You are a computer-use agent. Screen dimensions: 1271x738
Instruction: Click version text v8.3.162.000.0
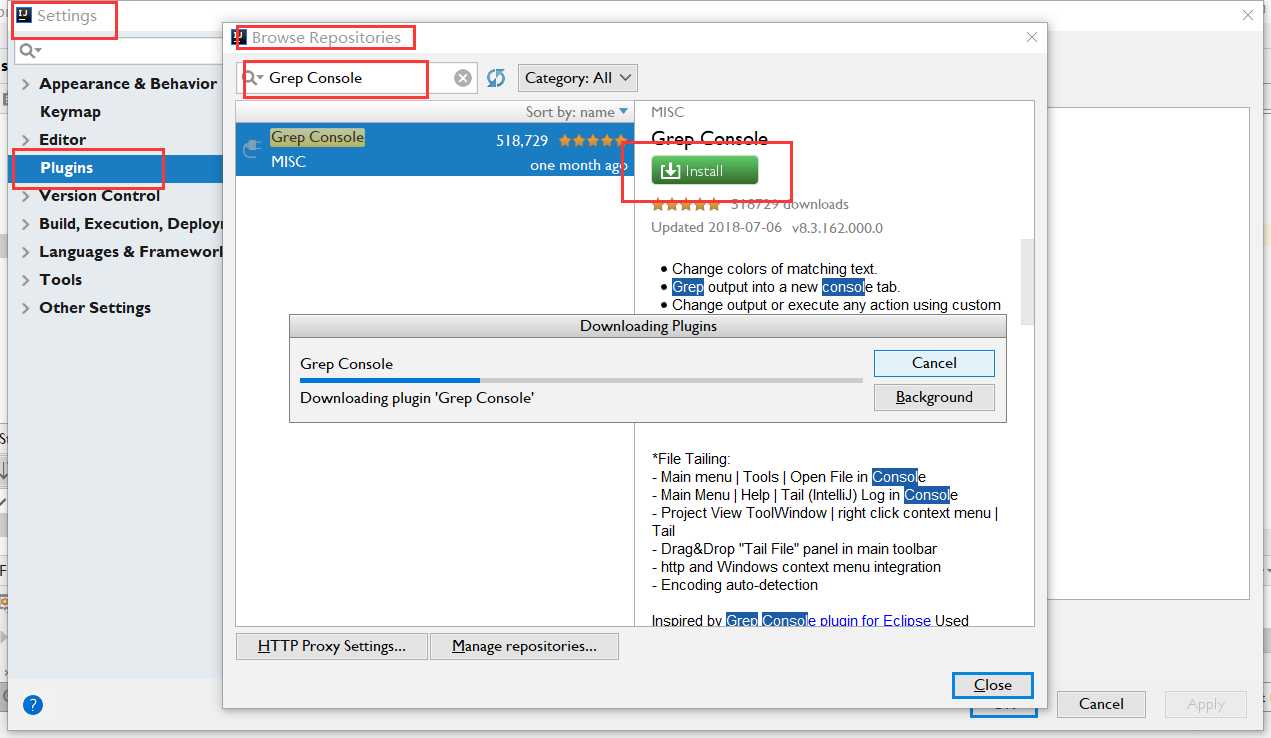click(838, 228)
